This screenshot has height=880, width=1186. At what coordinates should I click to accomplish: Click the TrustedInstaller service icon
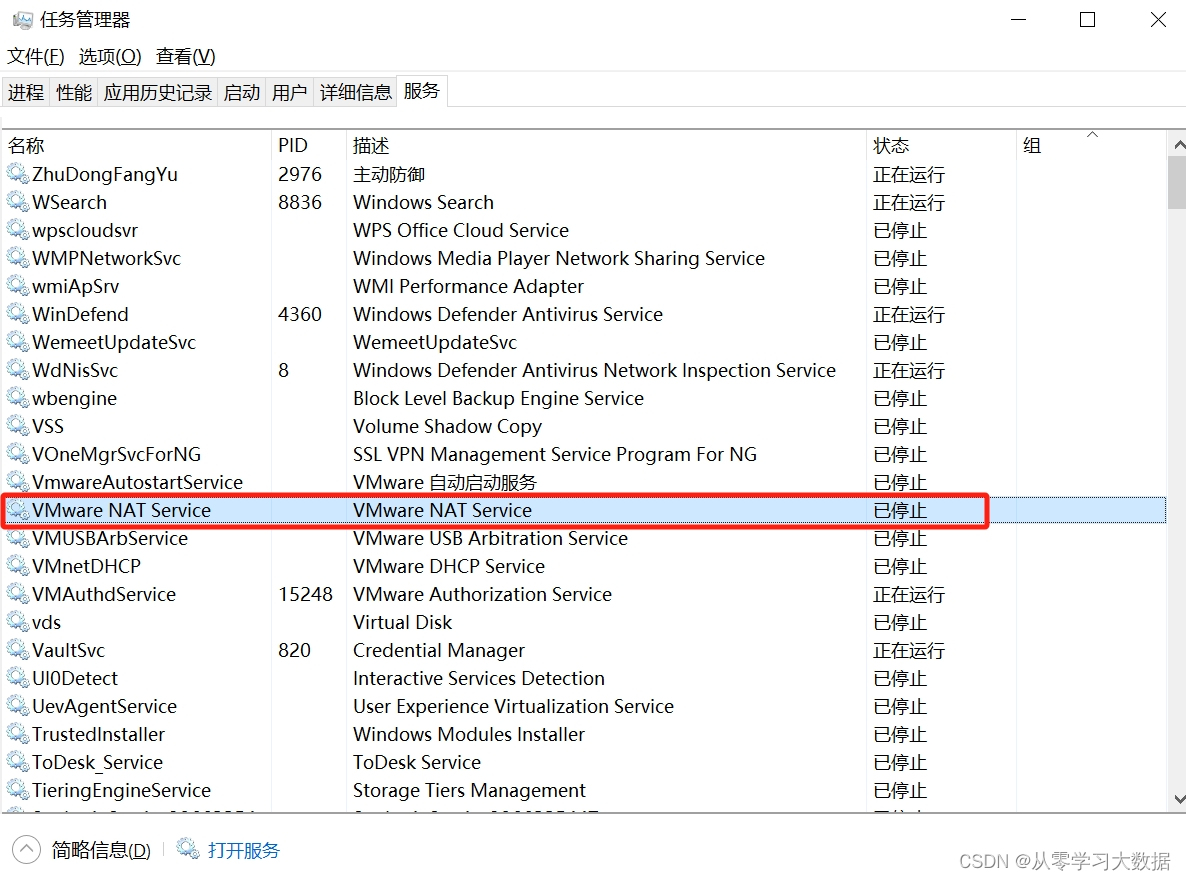click(x=18, y=734)
